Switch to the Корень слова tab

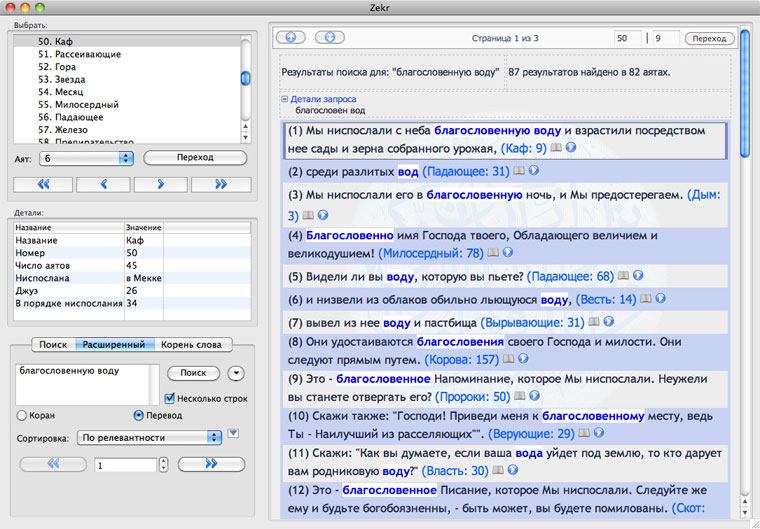point(191,345)
